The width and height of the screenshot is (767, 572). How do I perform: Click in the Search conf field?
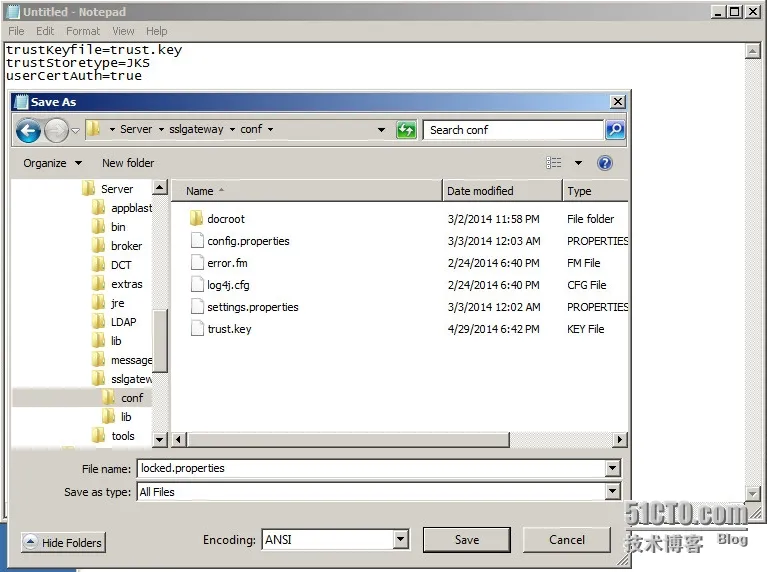513,130
